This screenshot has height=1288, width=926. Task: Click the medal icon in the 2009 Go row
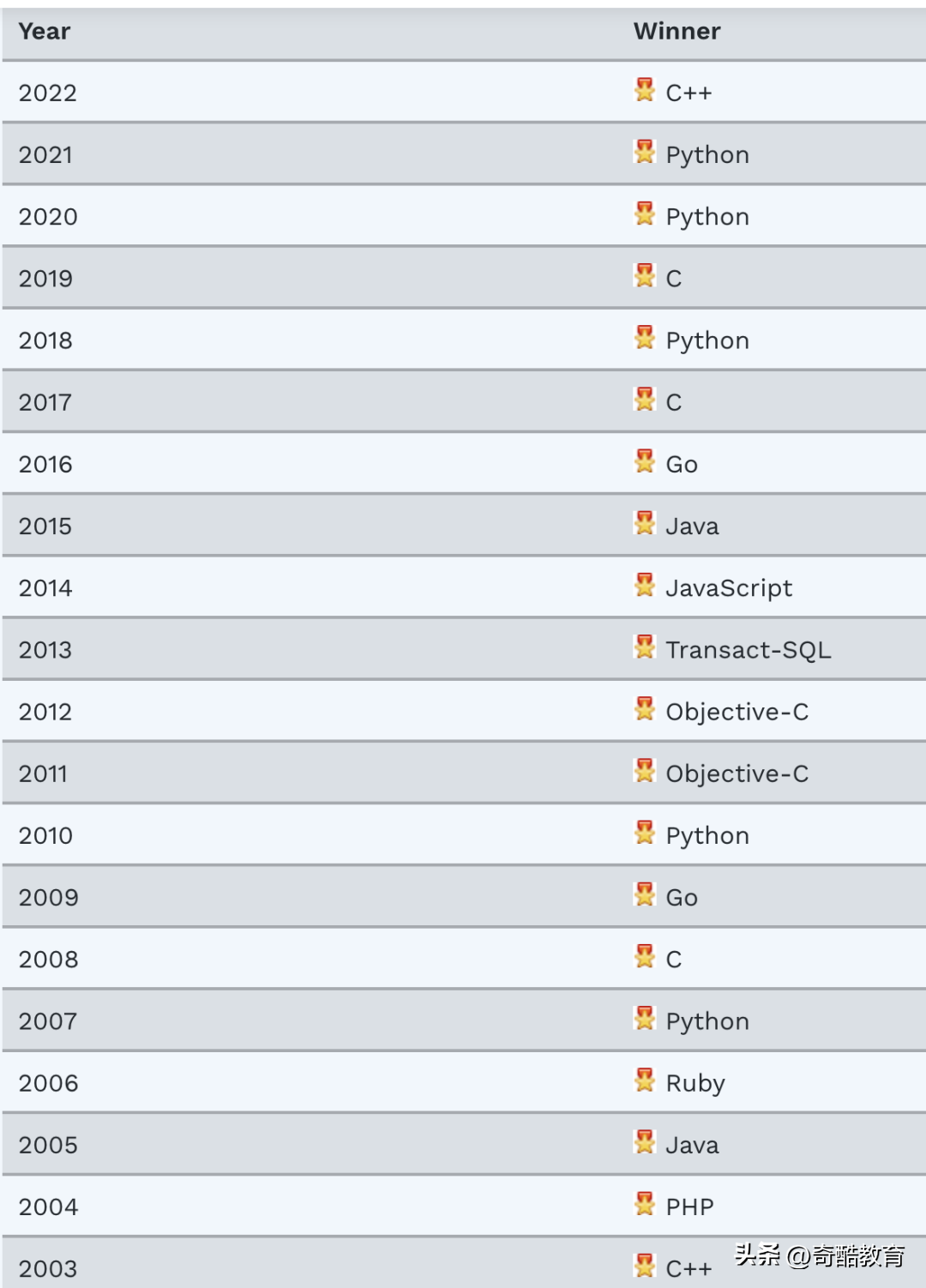coord(645,894)
